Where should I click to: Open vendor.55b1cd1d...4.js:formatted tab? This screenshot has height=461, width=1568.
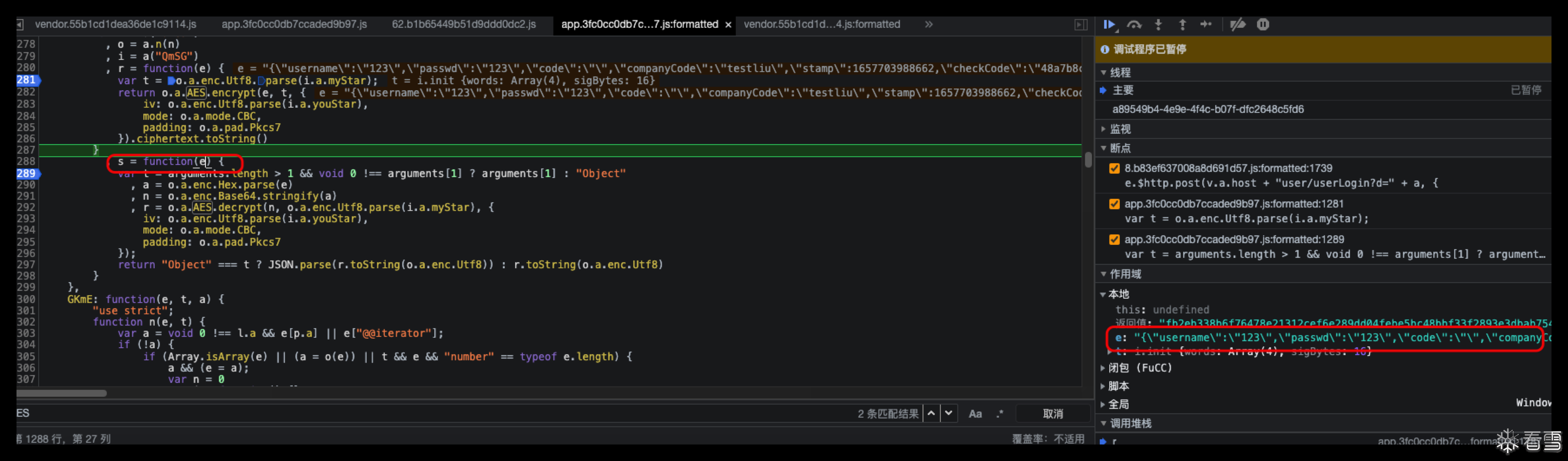pyautogui.click(x=822, y=24)
